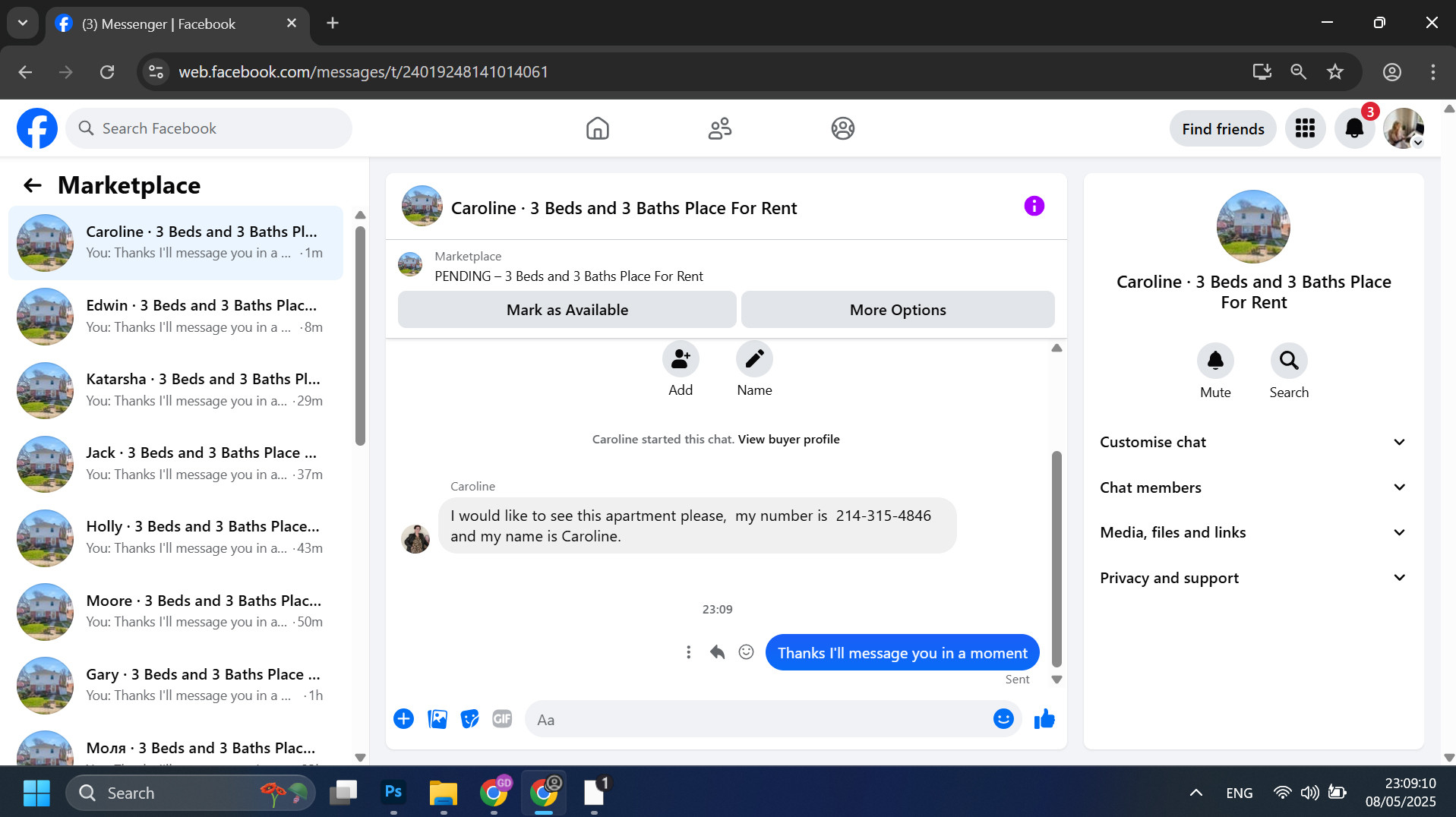Click the conversation list scrollbar
Screen dimensions: 1456x817
360,336
